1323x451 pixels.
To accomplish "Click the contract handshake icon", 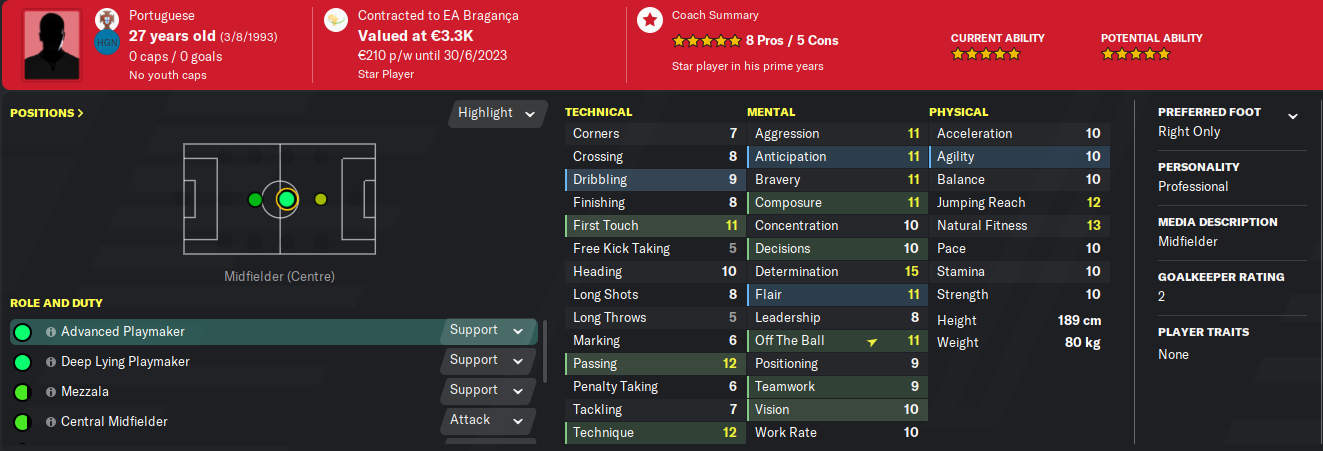I will (338, 18).
